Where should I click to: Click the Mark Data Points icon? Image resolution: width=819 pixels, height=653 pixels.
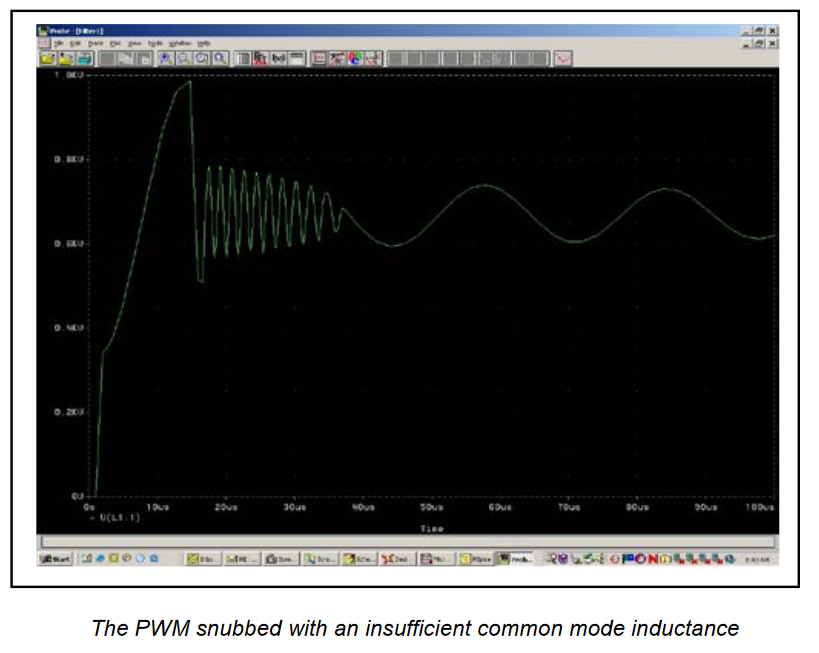tap(373, 59)
